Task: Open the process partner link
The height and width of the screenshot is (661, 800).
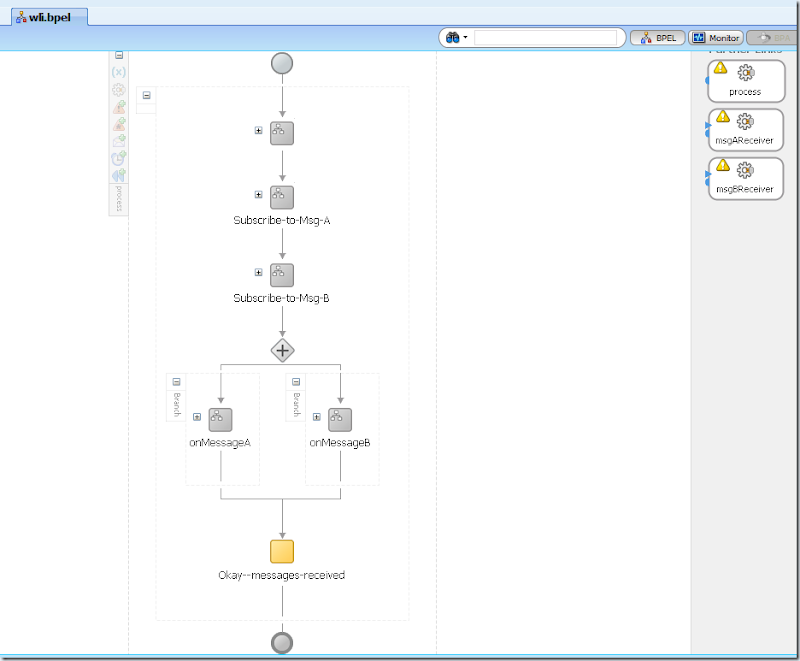Action: [x=746, y=81]
